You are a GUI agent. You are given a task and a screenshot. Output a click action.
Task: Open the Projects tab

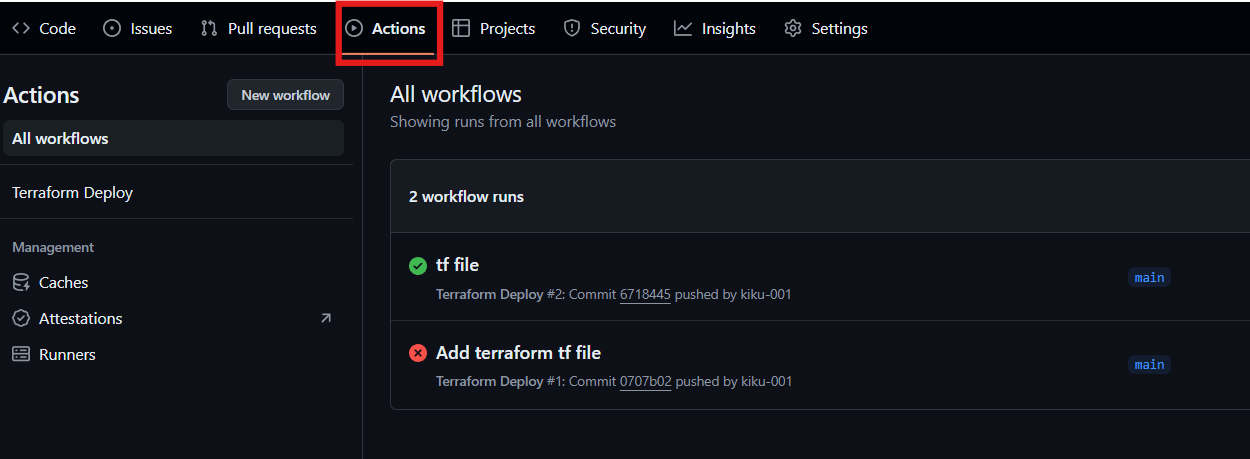494,29
